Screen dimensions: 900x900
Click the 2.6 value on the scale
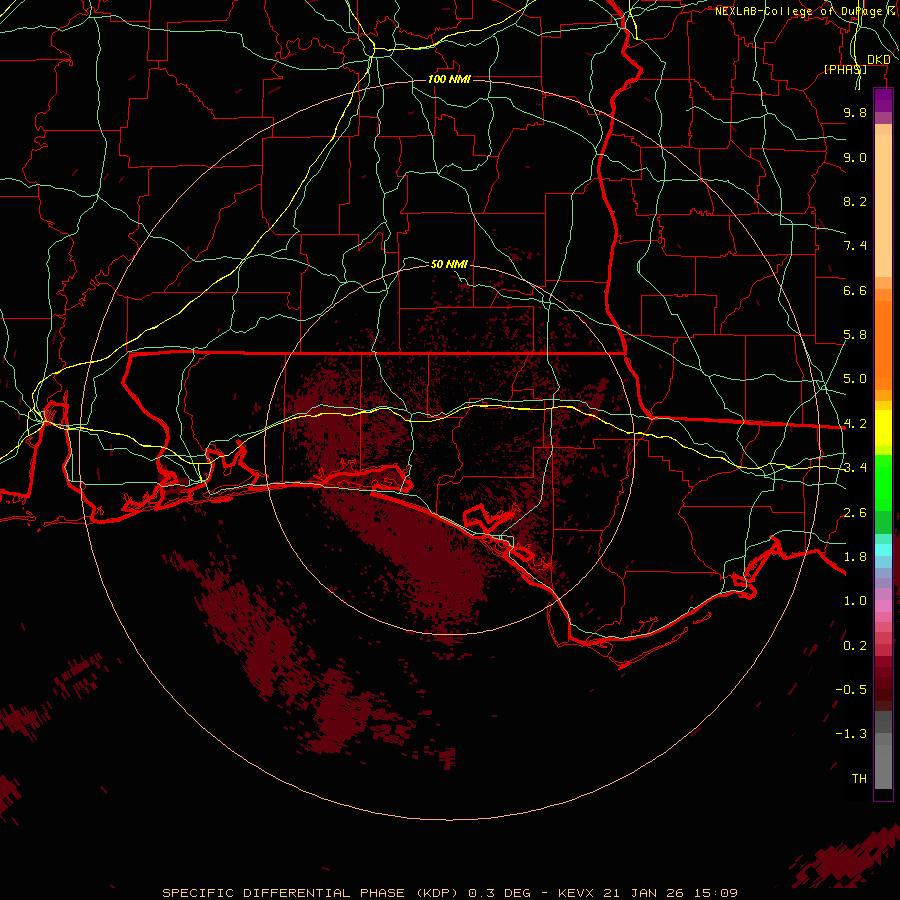click(x=855, y=513)
